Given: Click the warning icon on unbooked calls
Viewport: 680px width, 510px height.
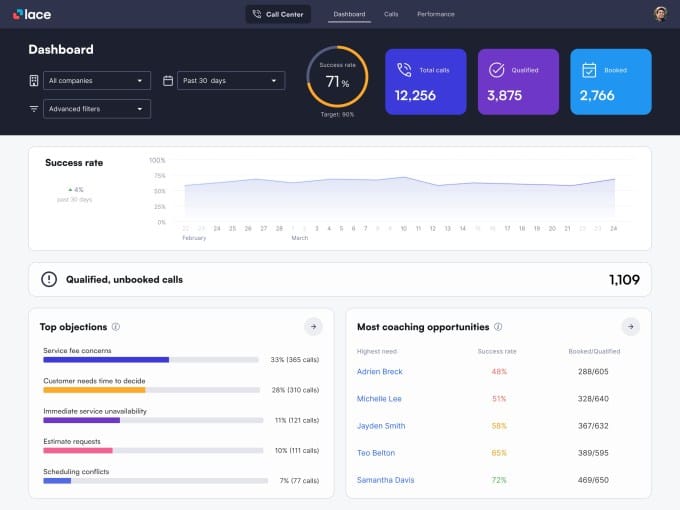Looking at the screenshot, I should (x=49, y=280).
